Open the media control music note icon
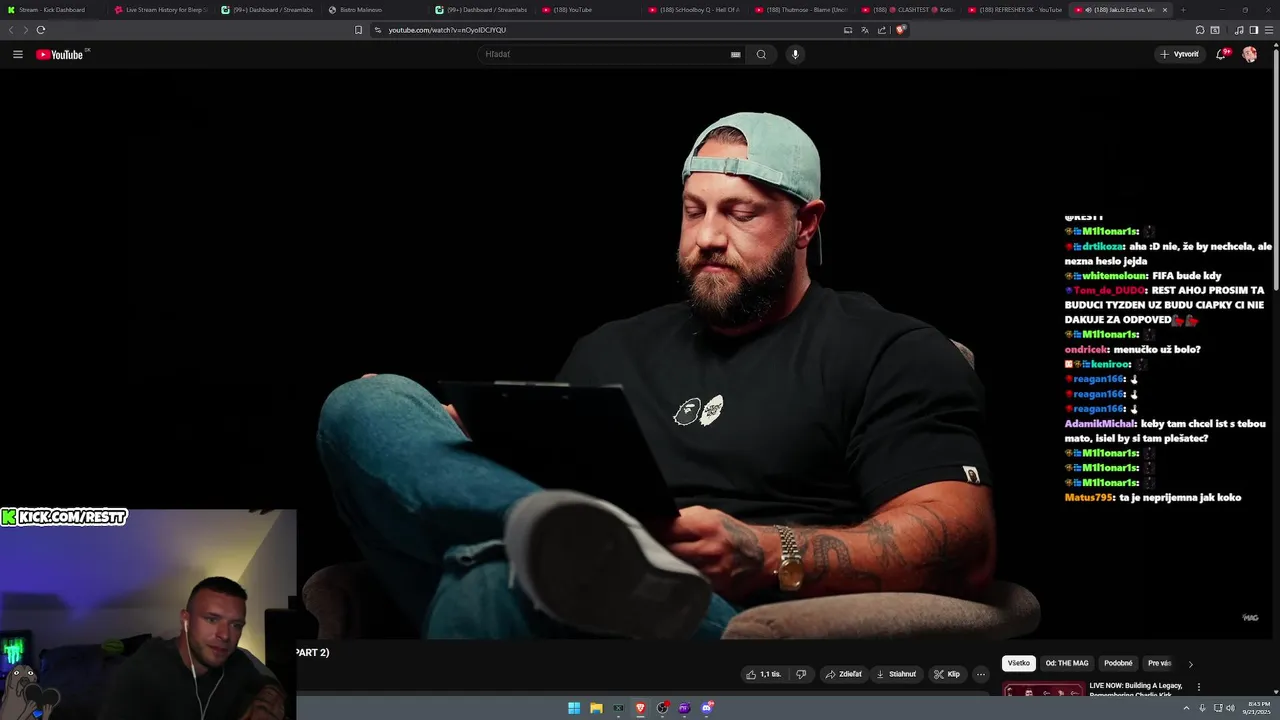This screenshot has width=1280, height=720. click(x=1239, y=30)
